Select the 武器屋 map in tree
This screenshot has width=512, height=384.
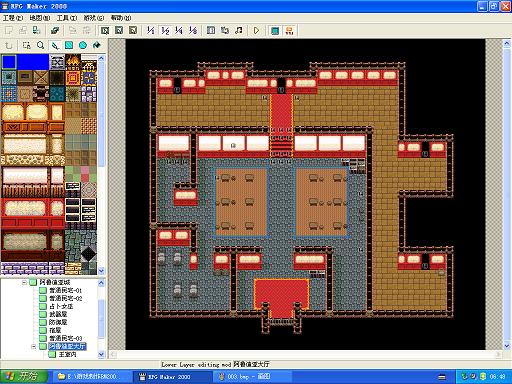click(58, 314)
